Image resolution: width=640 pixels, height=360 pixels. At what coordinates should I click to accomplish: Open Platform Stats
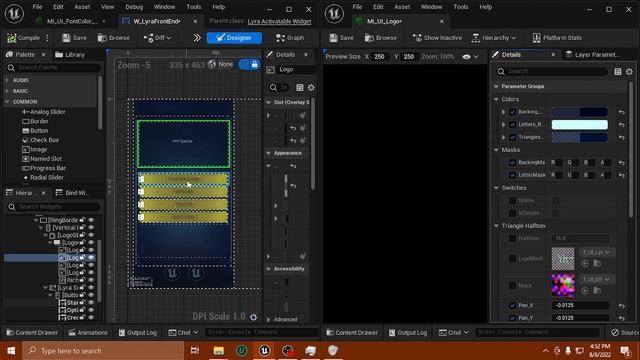557,38
